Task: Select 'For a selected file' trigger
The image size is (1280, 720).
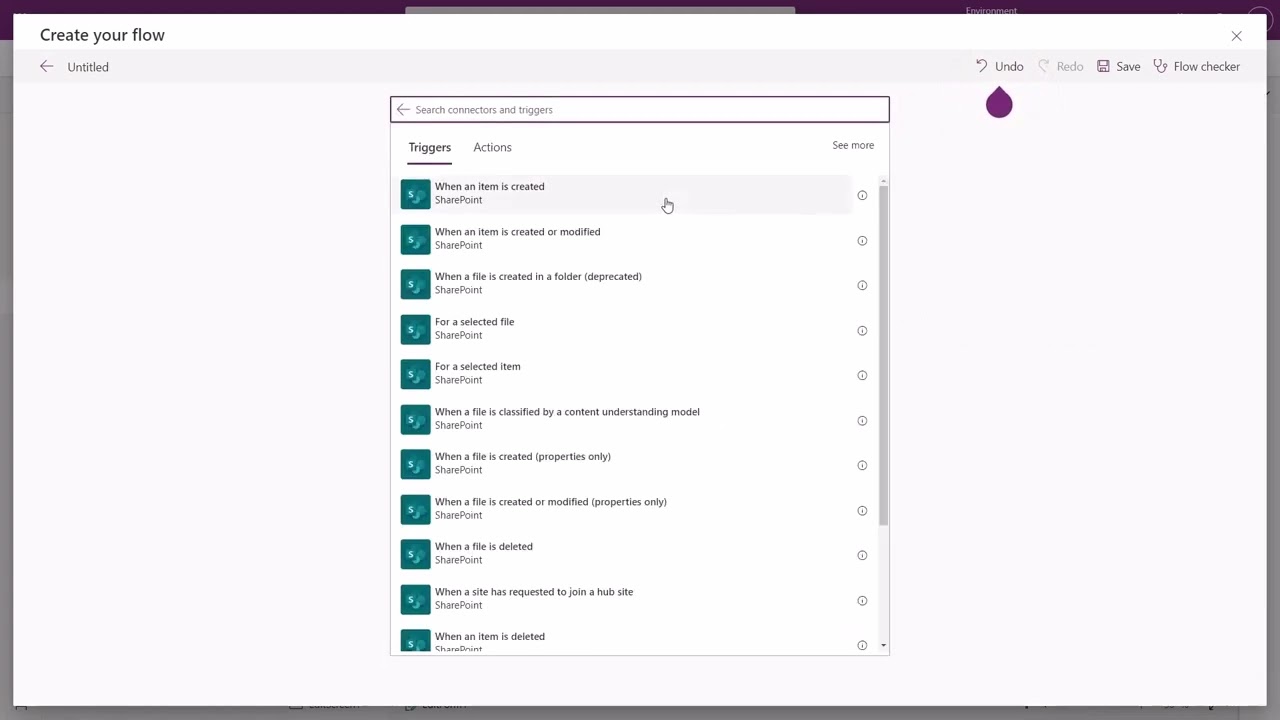Action: [625, 329]
